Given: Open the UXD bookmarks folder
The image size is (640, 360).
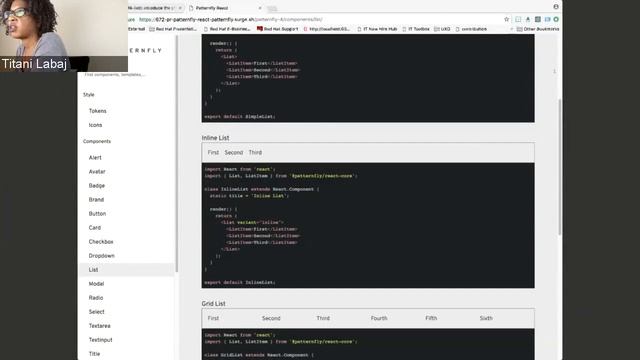Looking at the screenshot, I should (442, 29).
